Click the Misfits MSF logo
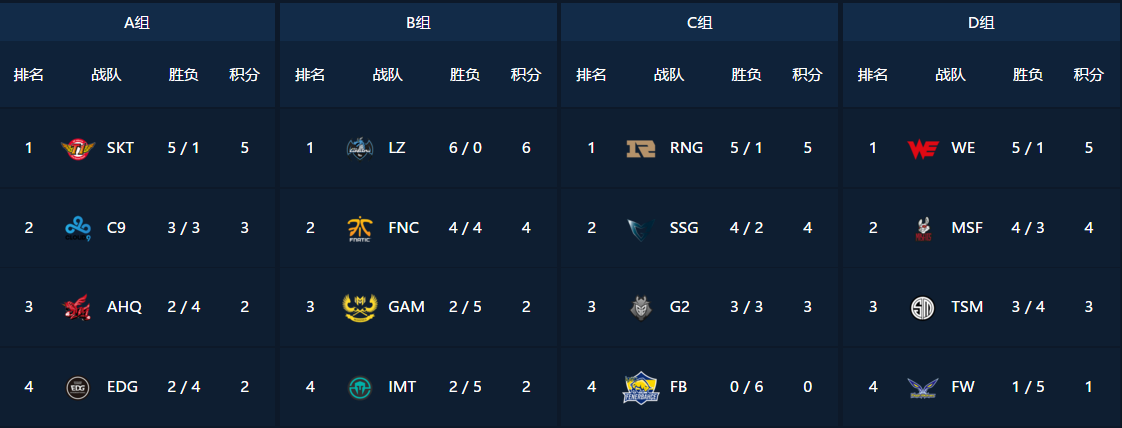 click(x=922, y=228)
